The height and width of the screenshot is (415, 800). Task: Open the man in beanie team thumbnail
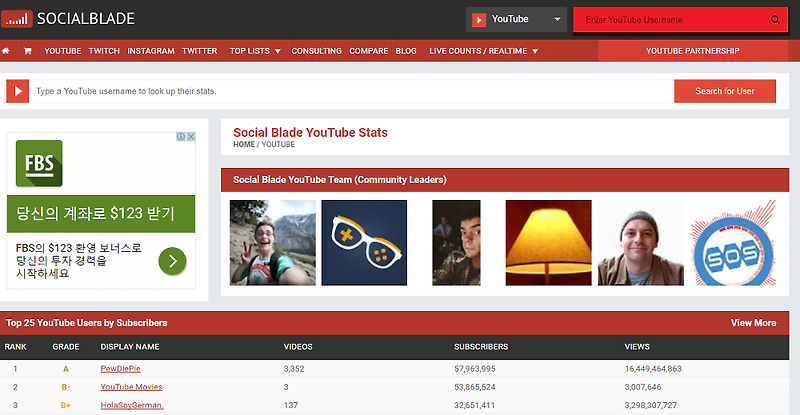click(641, 243)
